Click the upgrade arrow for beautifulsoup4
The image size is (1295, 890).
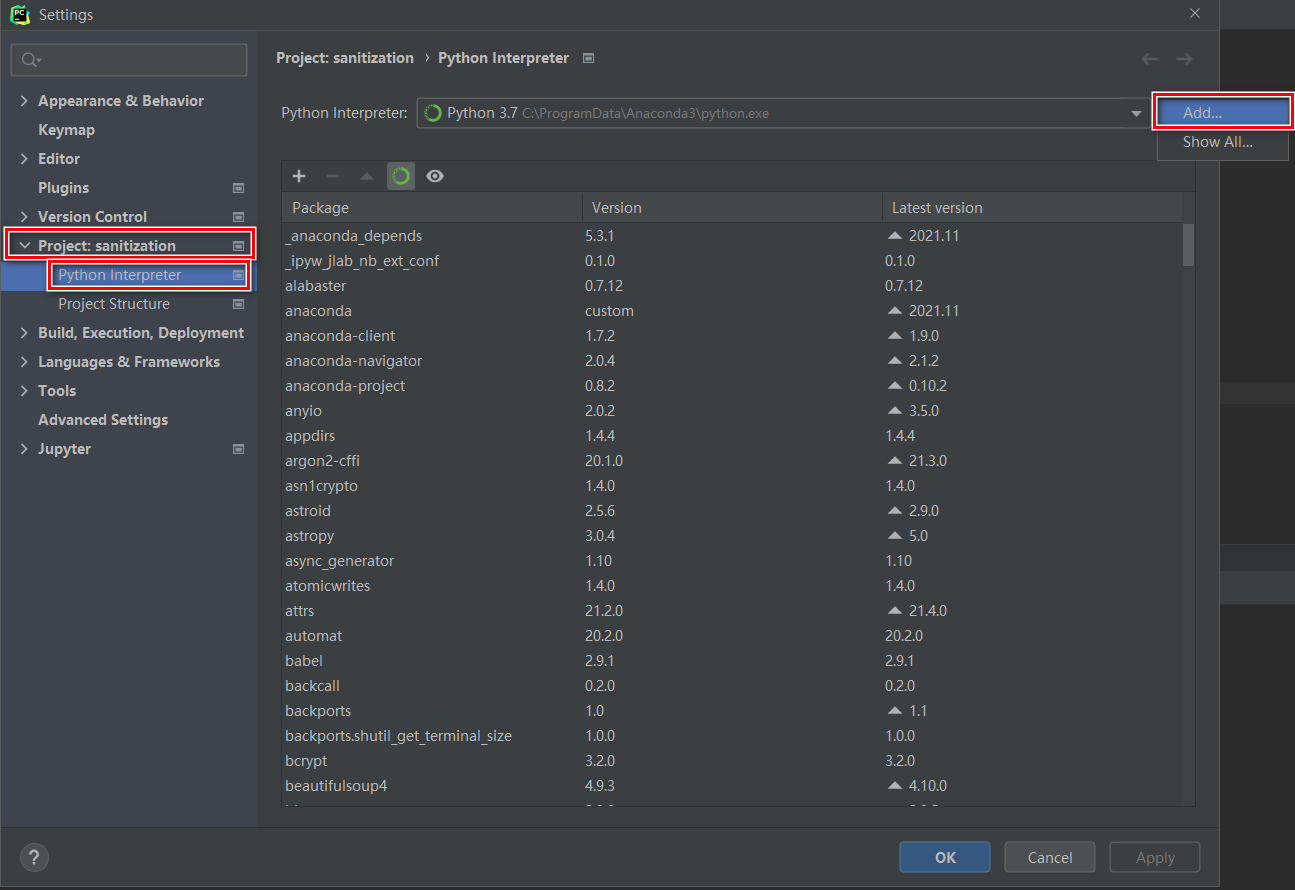coord(895,786)
